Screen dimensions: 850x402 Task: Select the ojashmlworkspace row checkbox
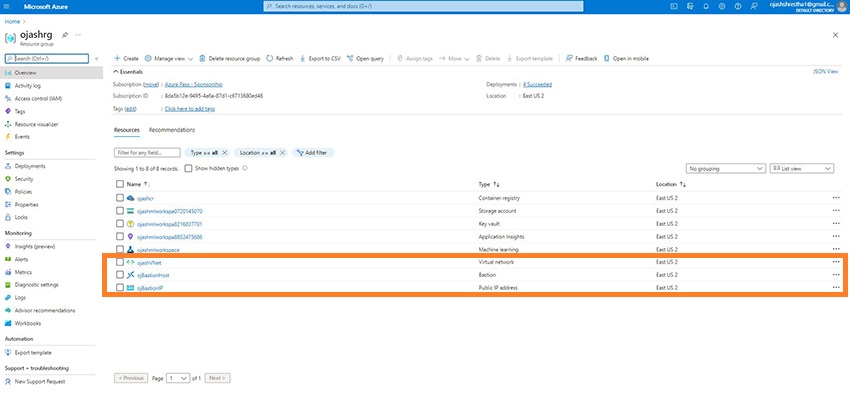point(120,250)
